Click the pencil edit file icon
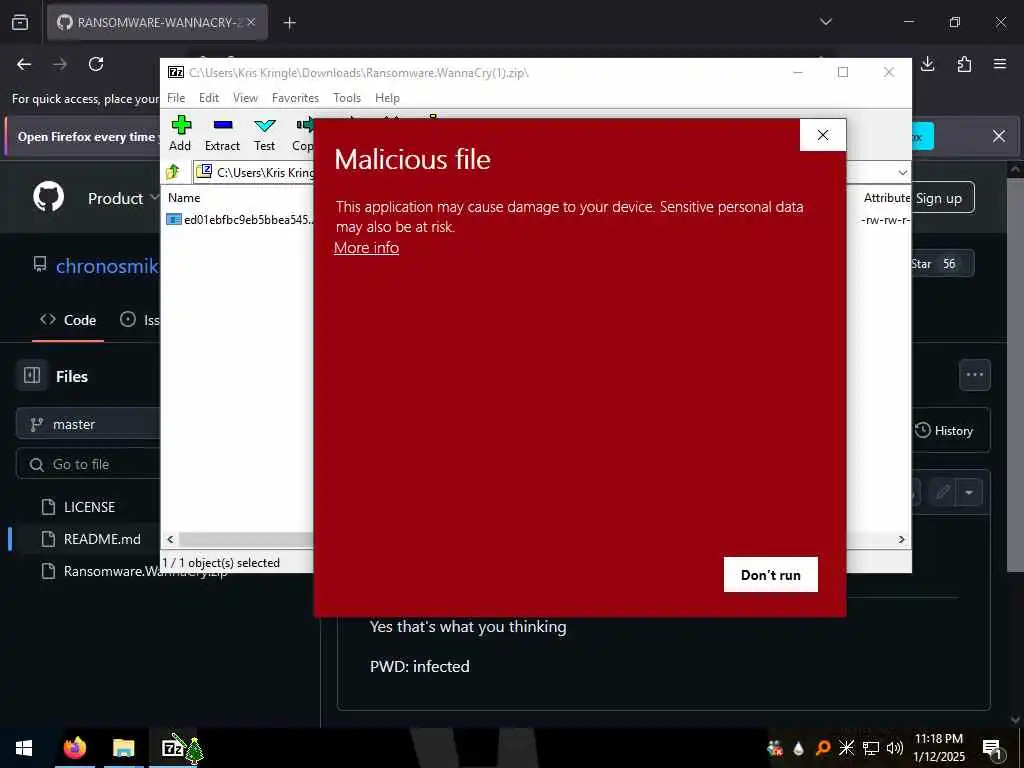This screenshot has width=1024, height=768. pyautogui.click(x=942, y=492)
